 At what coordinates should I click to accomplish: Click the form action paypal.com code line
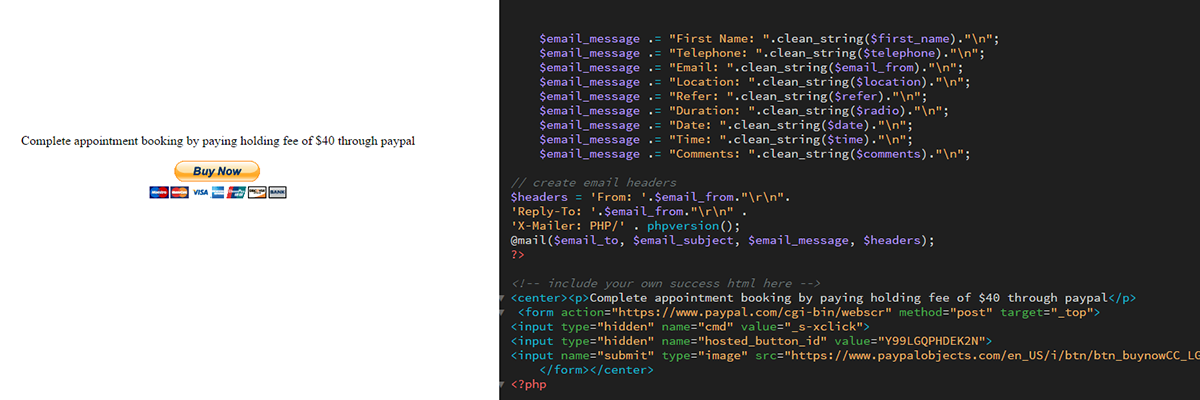(x=809, y=313)
